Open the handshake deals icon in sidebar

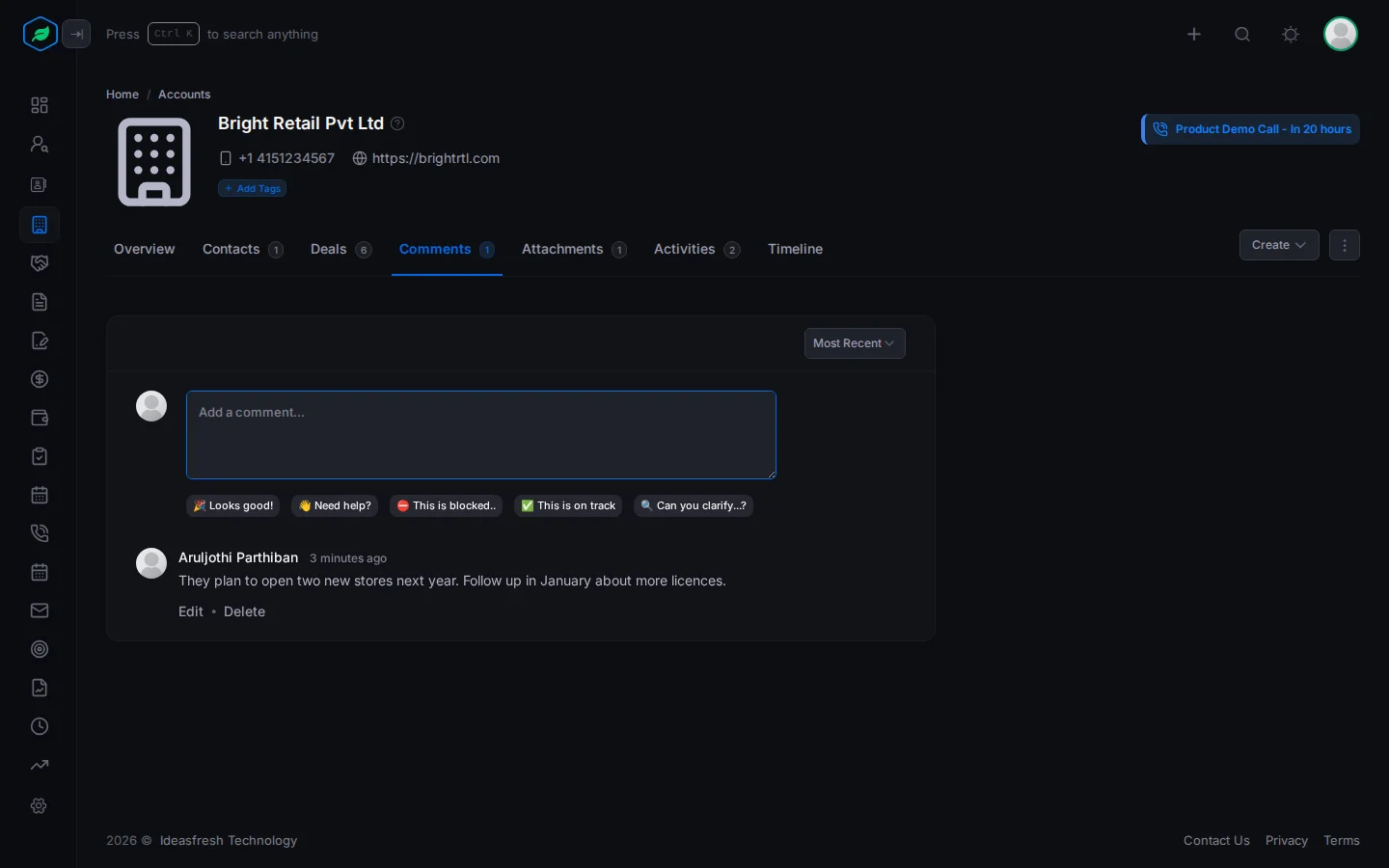pos(40,263)
